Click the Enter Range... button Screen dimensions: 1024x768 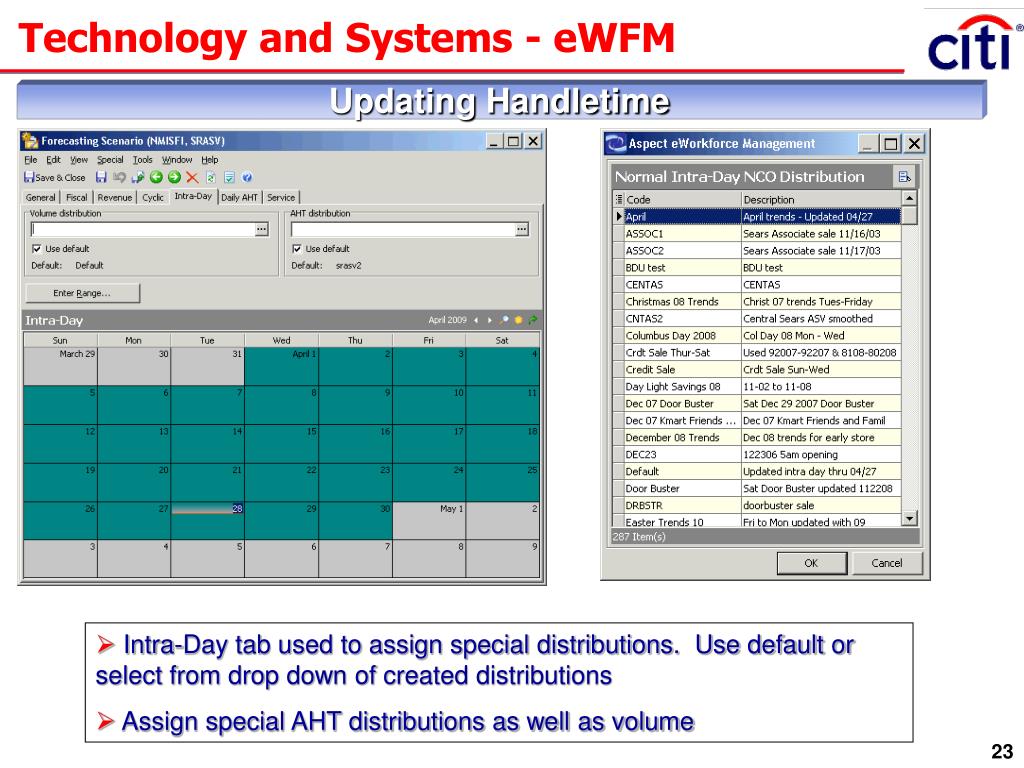point(82,293)
